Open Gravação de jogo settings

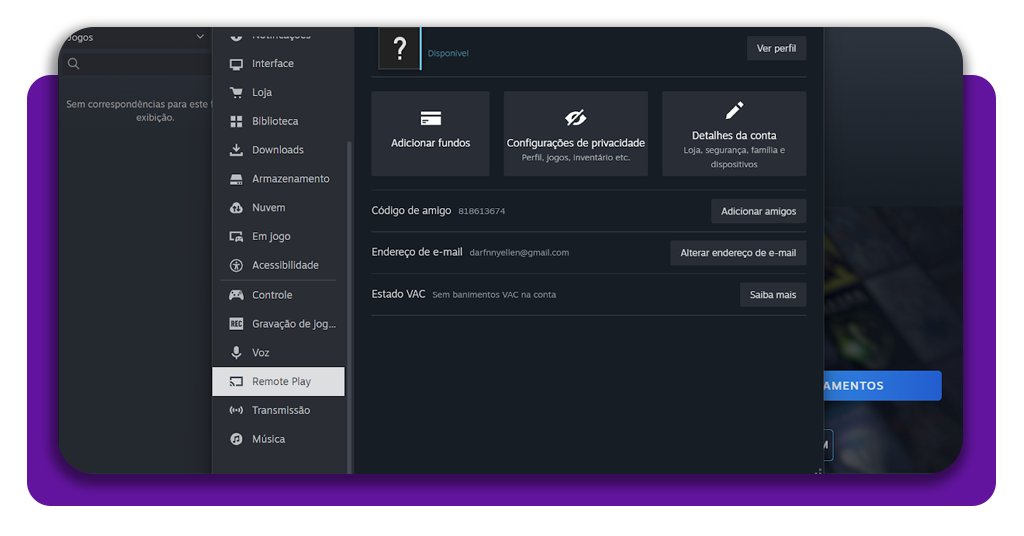pos(293,324)
